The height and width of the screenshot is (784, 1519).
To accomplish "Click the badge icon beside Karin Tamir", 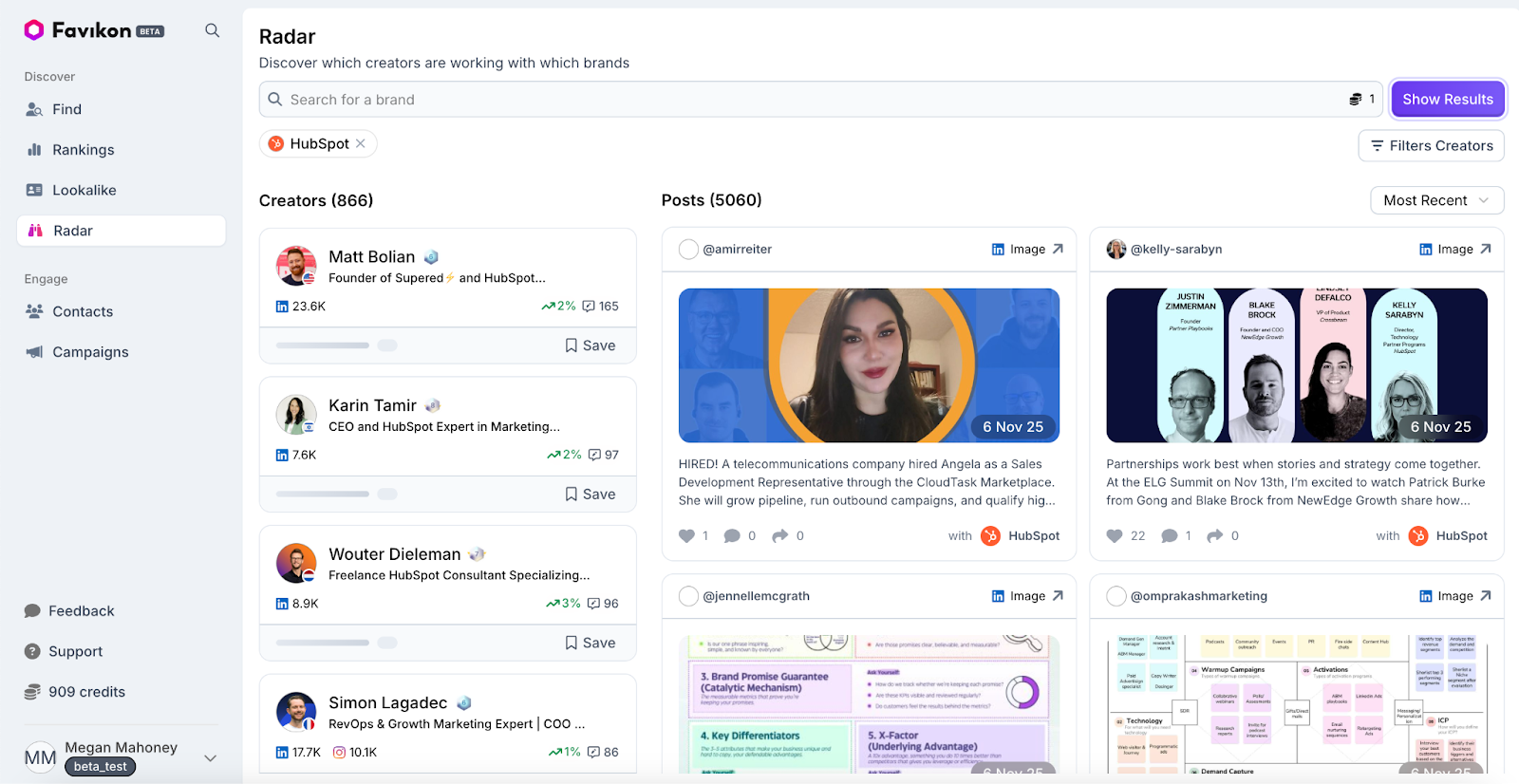I will [x=433, y=405].
